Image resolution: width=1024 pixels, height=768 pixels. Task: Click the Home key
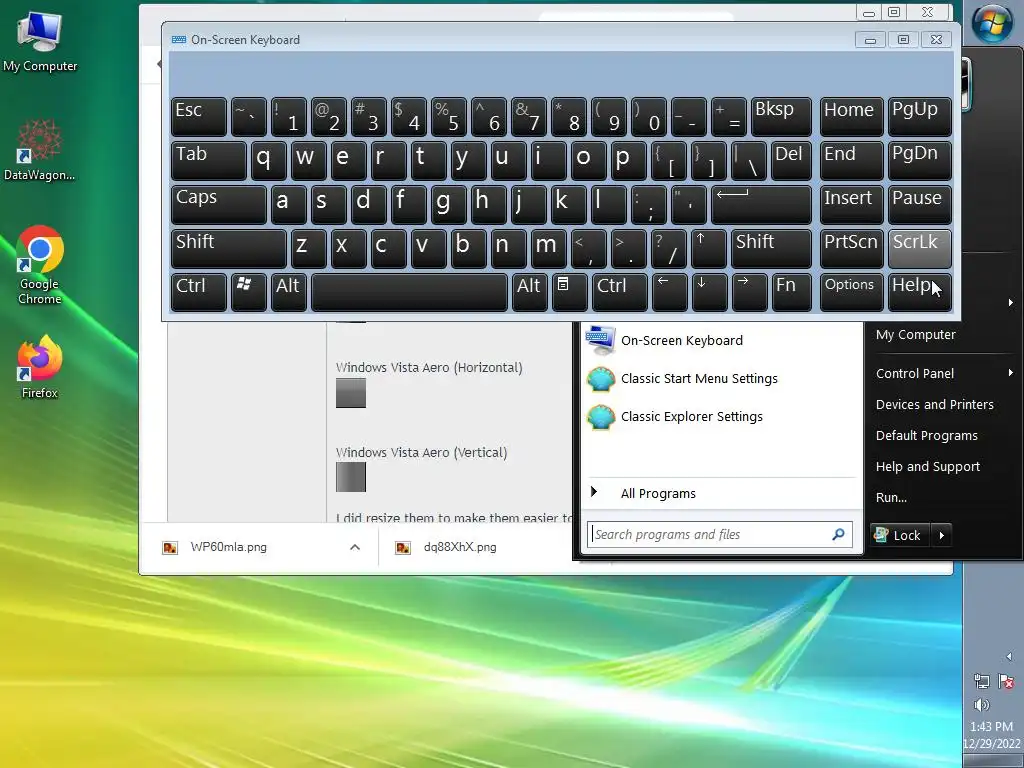coord(851,117)
